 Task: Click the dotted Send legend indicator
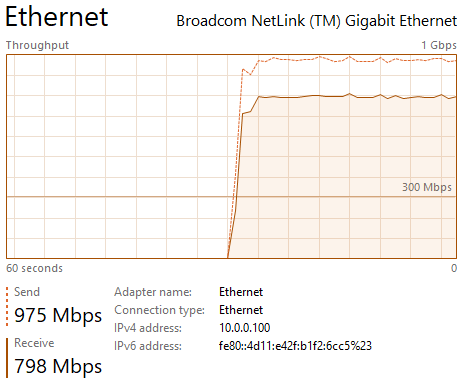(x=7, y=306)
